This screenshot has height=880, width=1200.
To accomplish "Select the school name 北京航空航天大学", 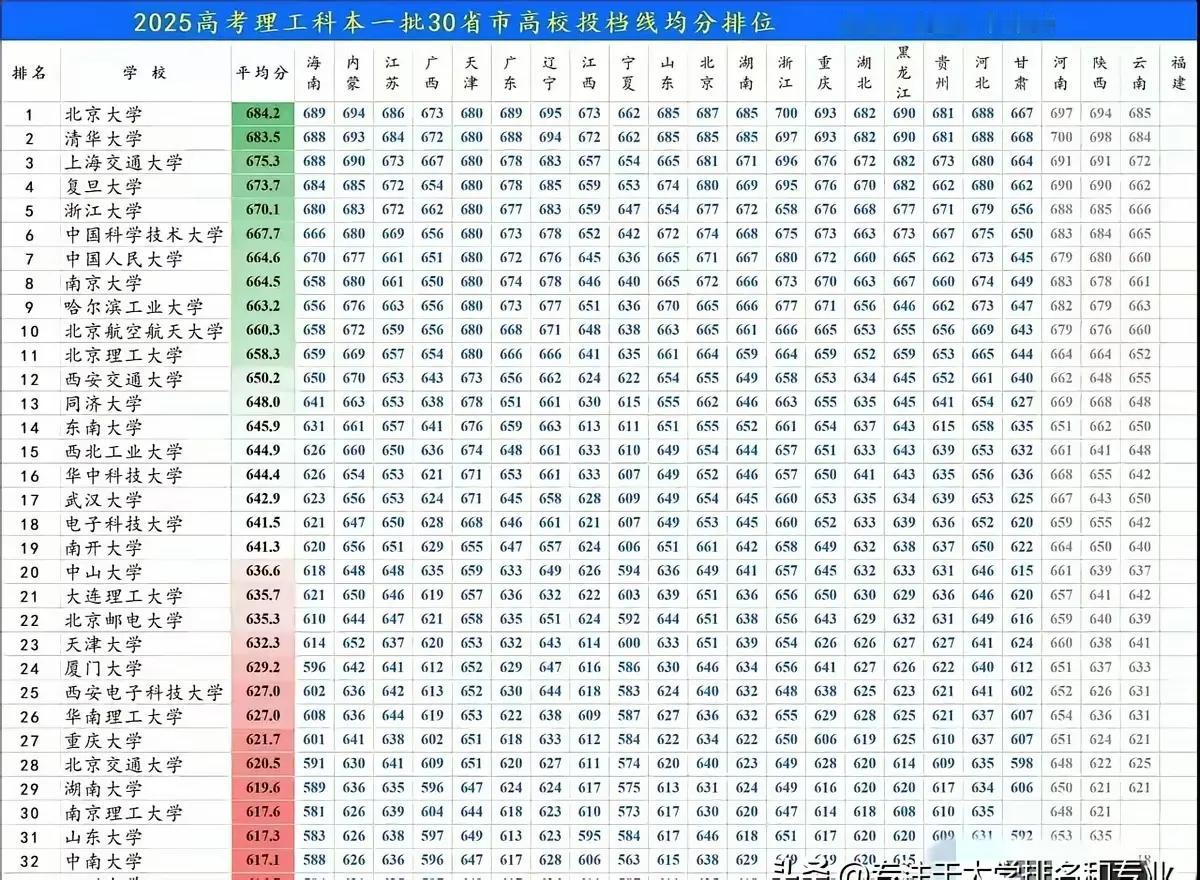I will 144,331.
